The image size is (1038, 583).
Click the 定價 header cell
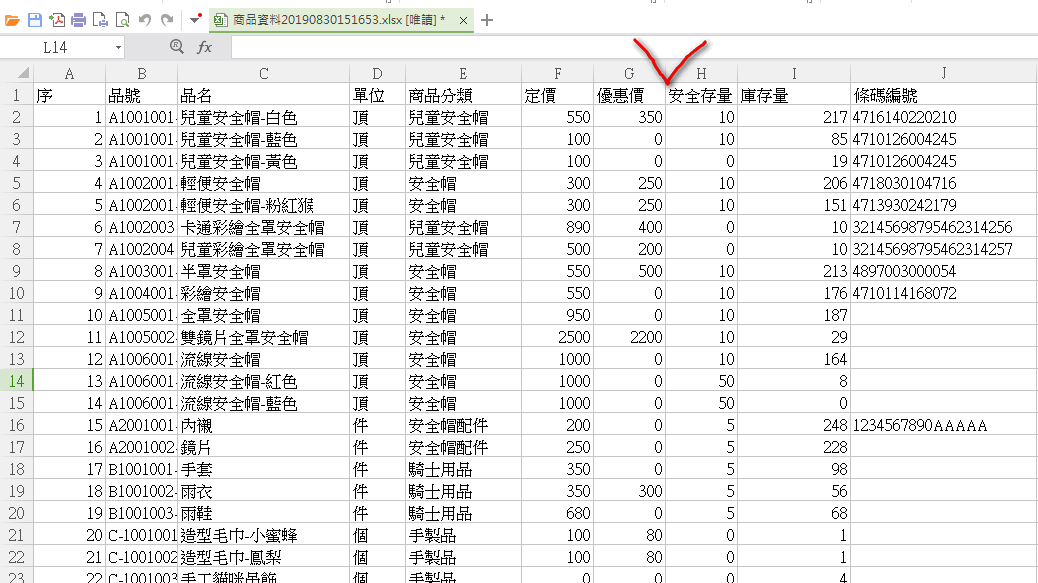[557, 95]
